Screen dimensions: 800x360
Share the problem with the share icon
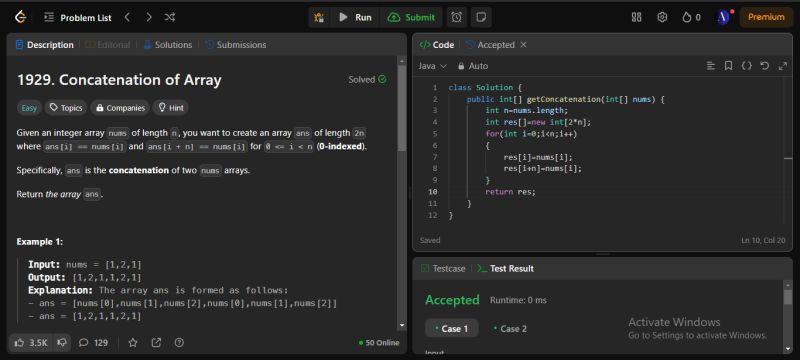tap(156, 343)
